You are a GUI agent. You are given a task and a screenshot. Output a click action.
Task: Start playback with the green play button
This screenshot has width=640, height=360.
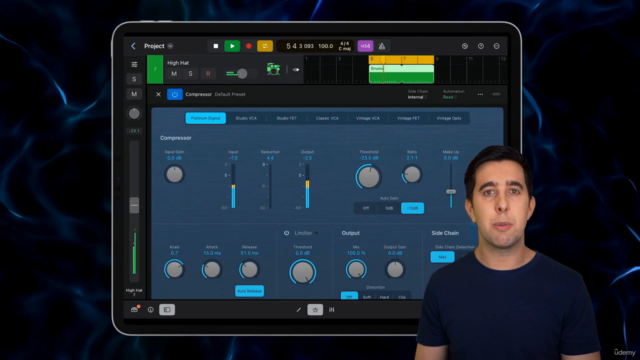coord(232,46)
